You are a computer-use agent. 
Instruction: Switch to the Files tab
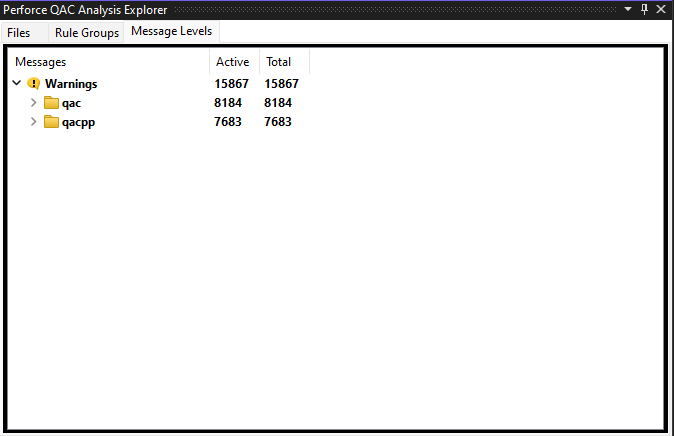19,32
